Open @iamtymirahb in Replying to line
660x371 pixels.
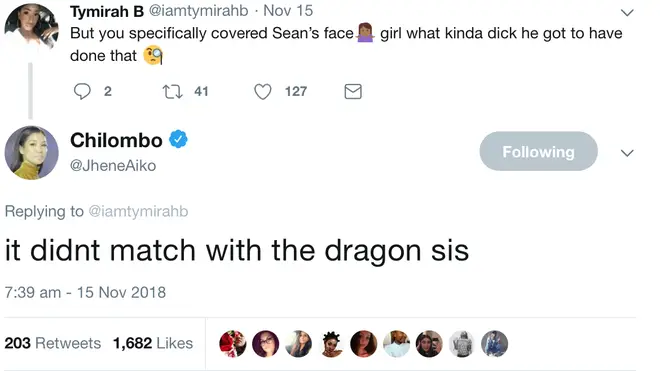[x=138, y=211]
